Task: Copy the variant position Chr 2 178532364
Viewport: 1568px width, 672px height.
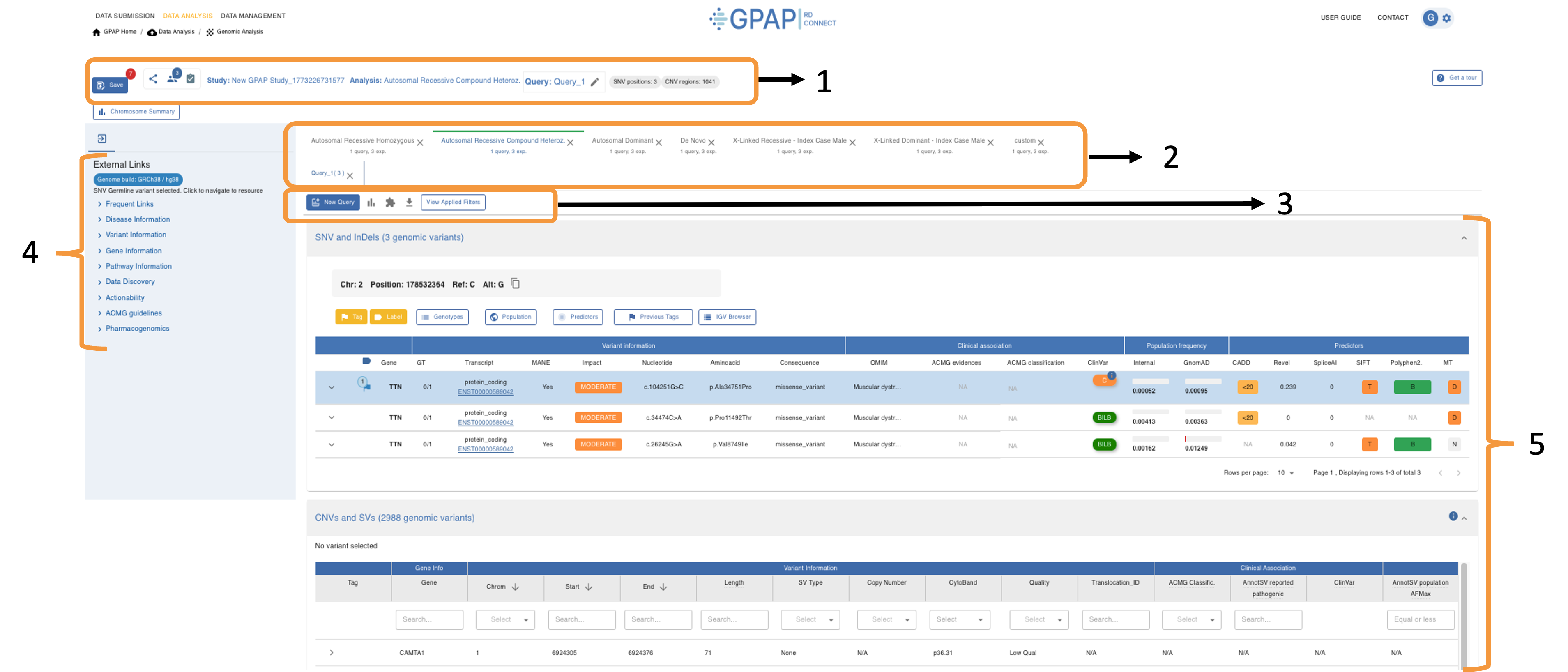Action: click(515, 284)
